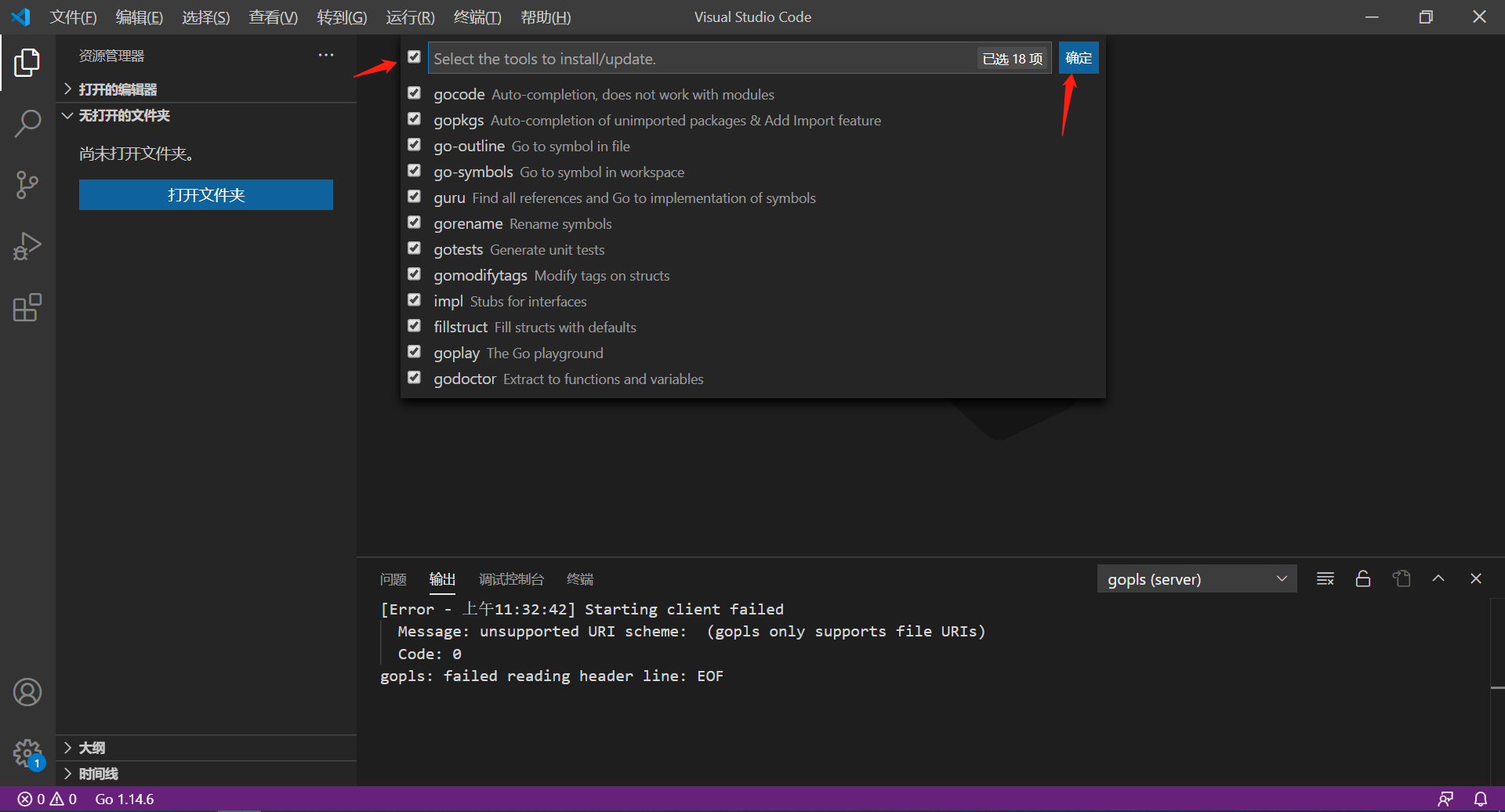Open the Search view in activity bar
The image size is (1505, 812).
[x=27, y=124]
